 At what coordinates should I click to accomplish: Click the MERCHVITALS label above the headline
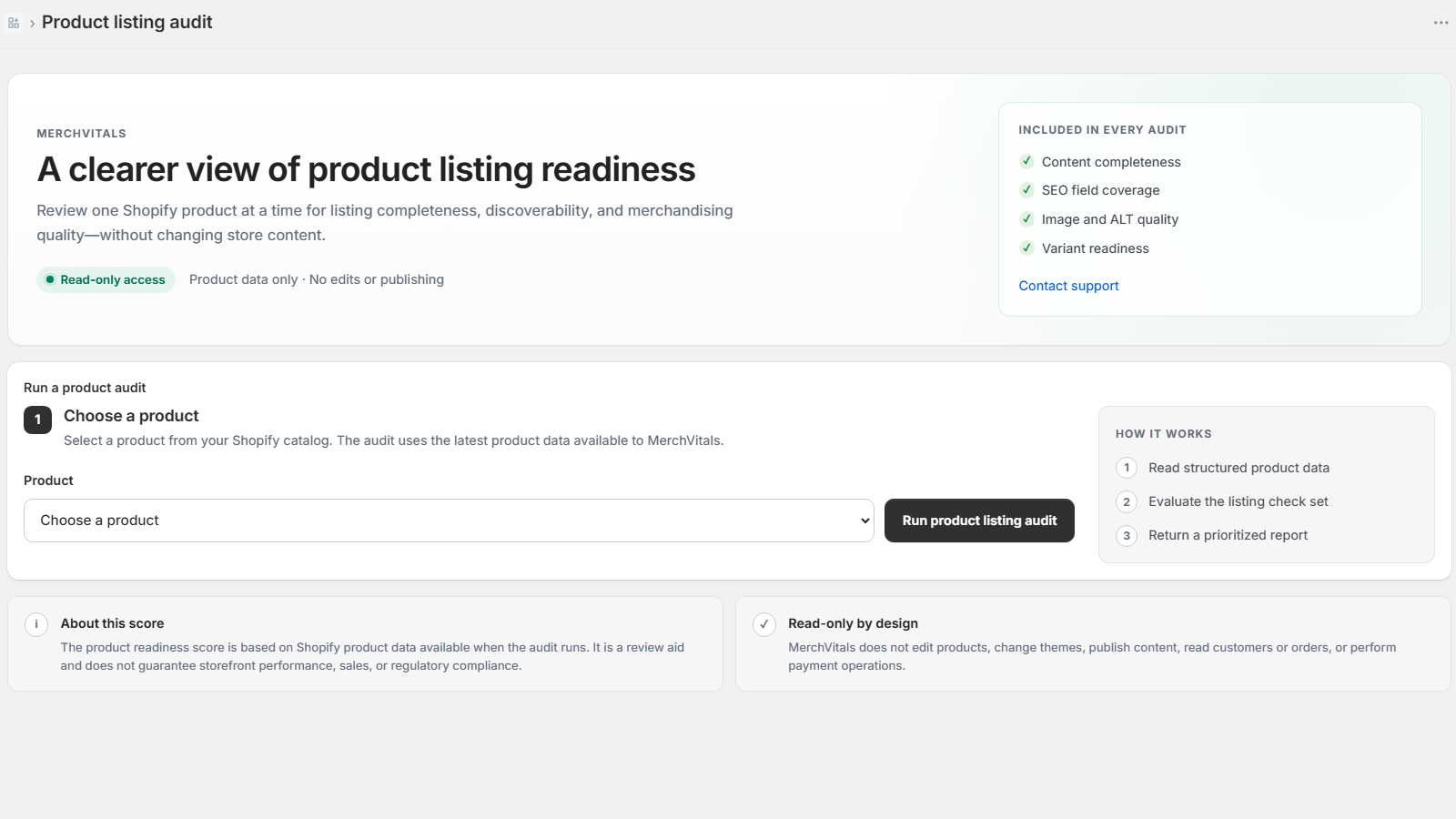tap(81, 133)
